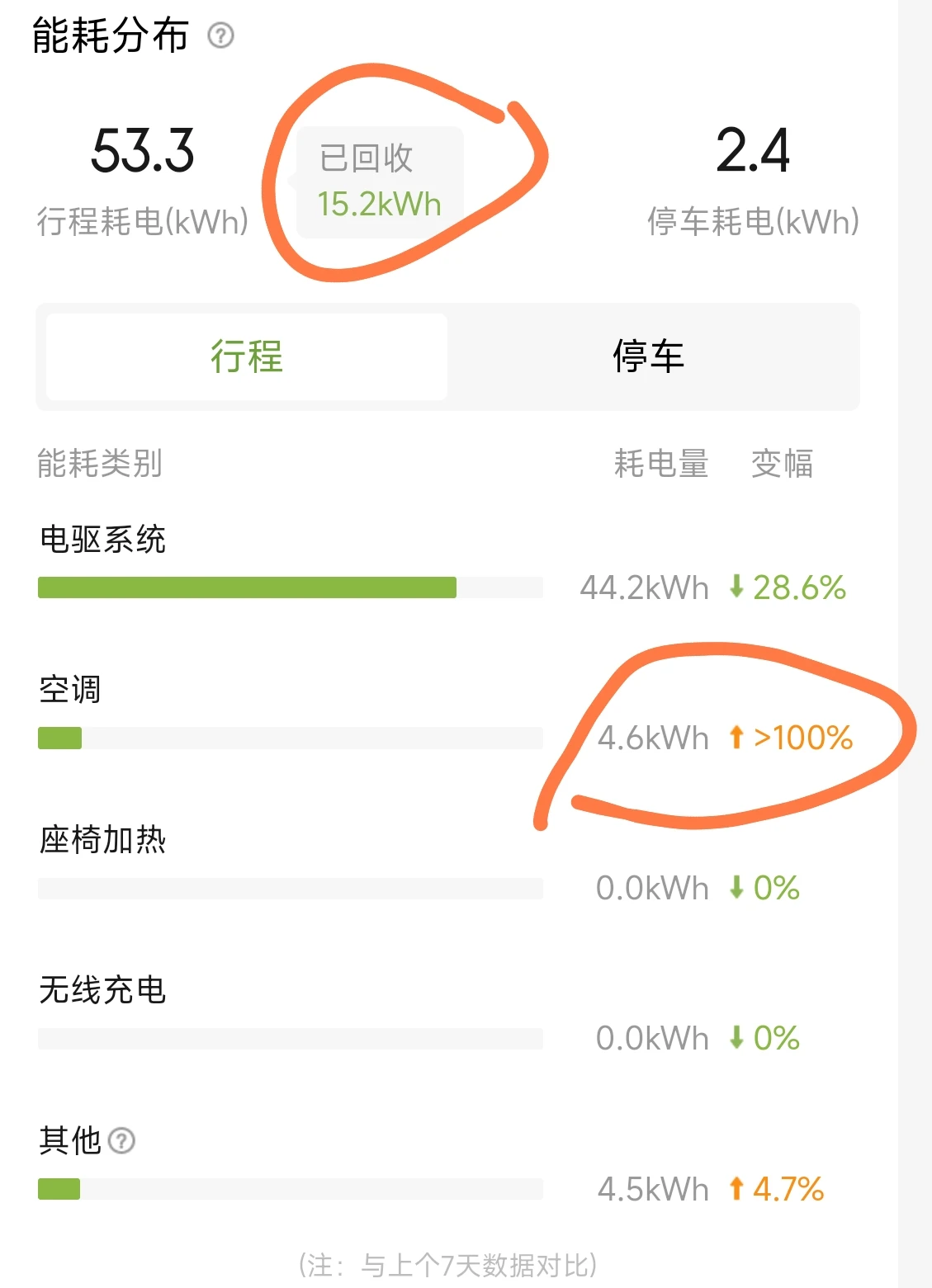The width and height of the screenshot is (932, 1288).
Task: Tap orange up arrow beside 4.7%
Action: [x=736, y=1189]
